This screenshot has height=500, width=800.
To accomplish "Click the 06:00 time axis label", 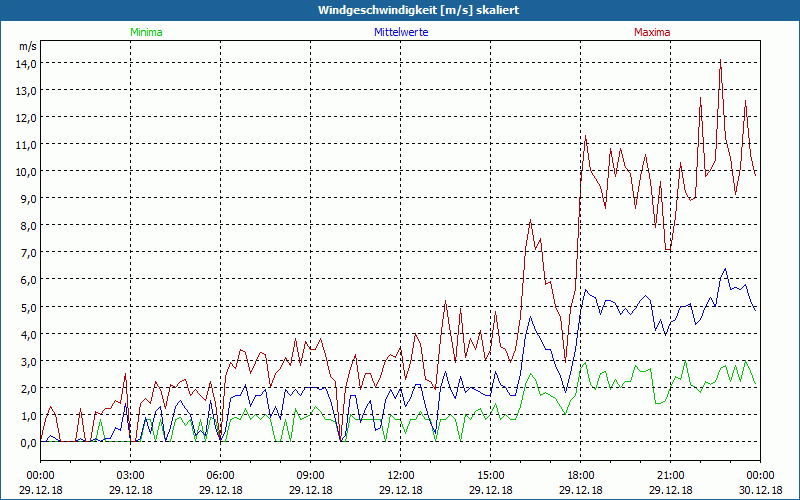I will tap(220, 476).
